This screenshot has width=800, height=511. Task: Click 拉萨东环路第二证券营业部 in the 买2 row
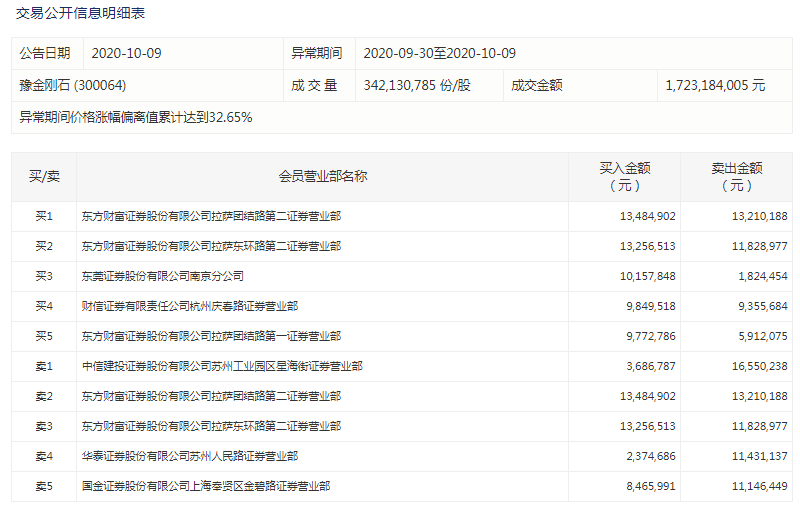click(211, 246)
